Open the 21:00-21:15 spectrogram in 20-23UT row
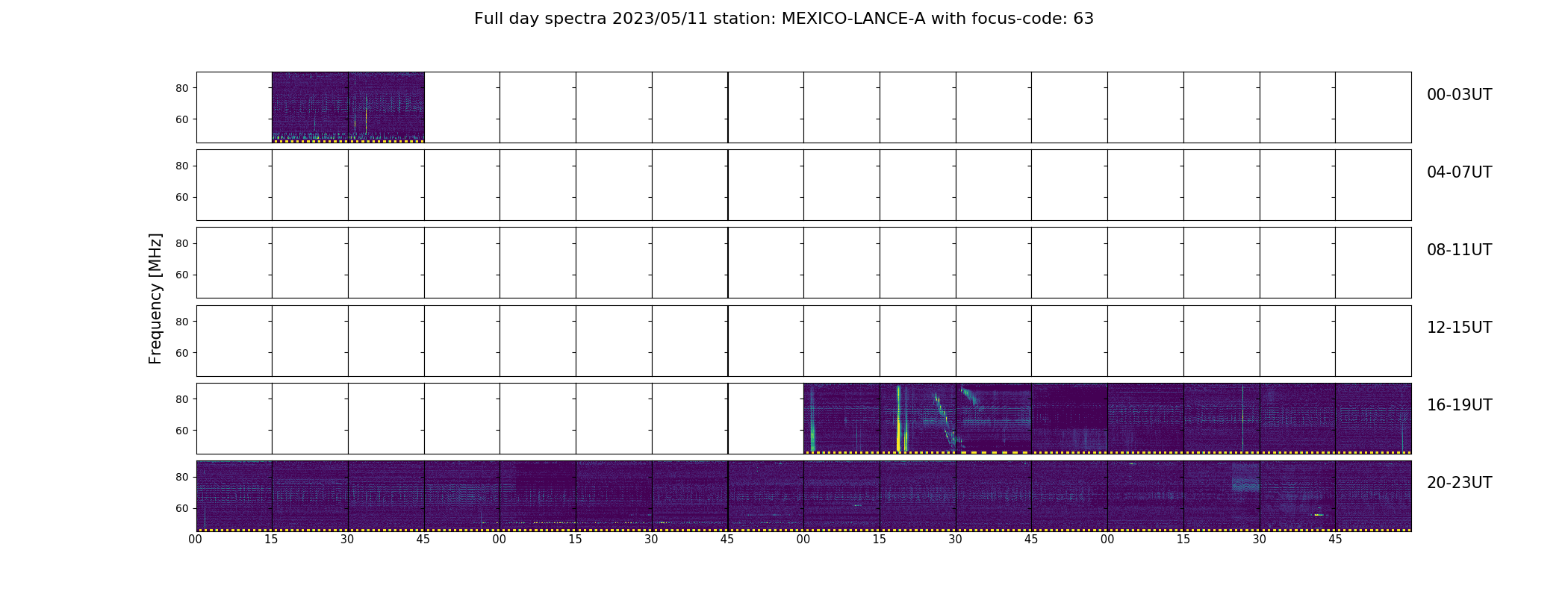The image size is (1568, 597). coord(538,496)
